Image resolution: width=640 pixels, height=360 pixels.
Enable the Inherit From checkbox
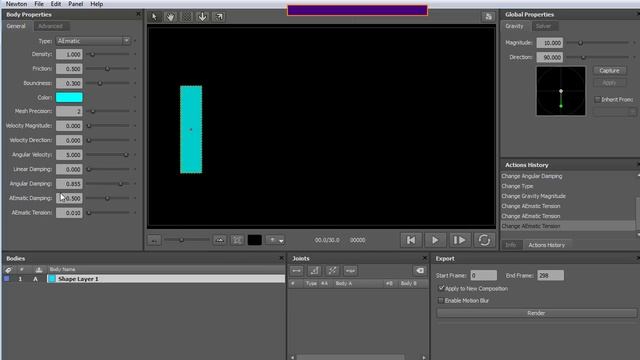tap(598, 99)
